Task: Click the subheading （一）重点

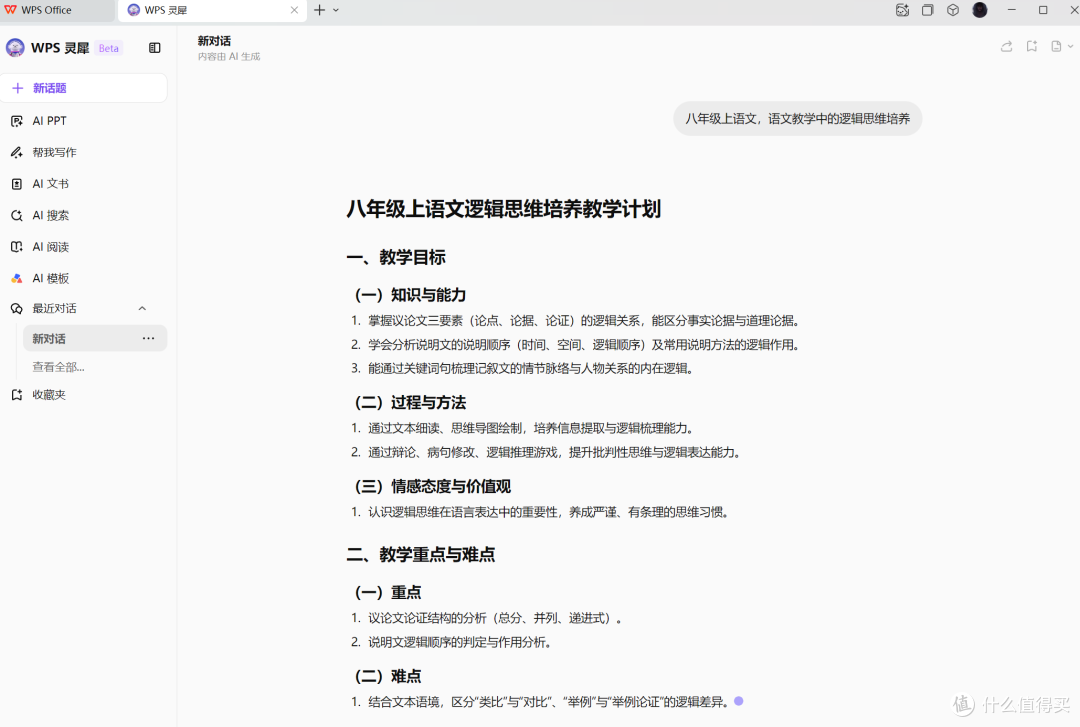Action: [x=388, y=593]
